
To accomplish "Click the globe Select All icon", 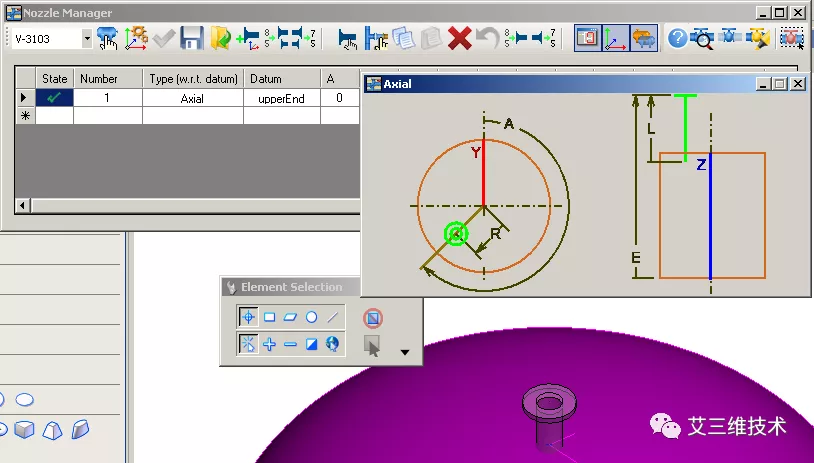I will (x=333, y=344).
